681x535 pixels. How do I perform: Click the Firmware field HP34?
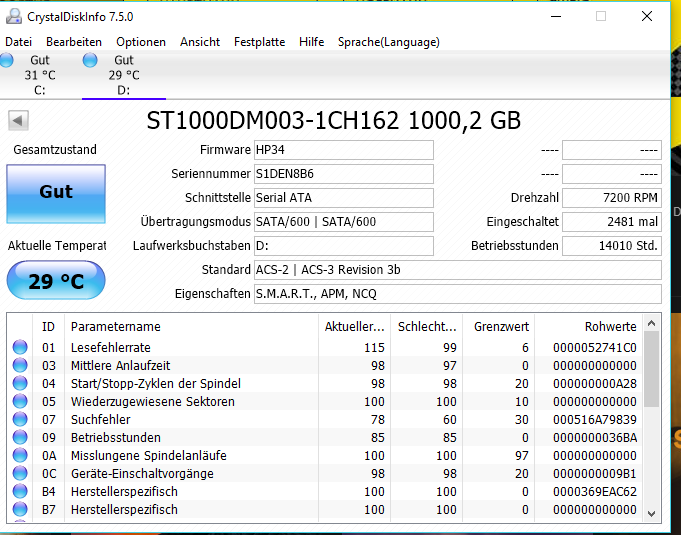pyautogui.click(x=344, y=150)
